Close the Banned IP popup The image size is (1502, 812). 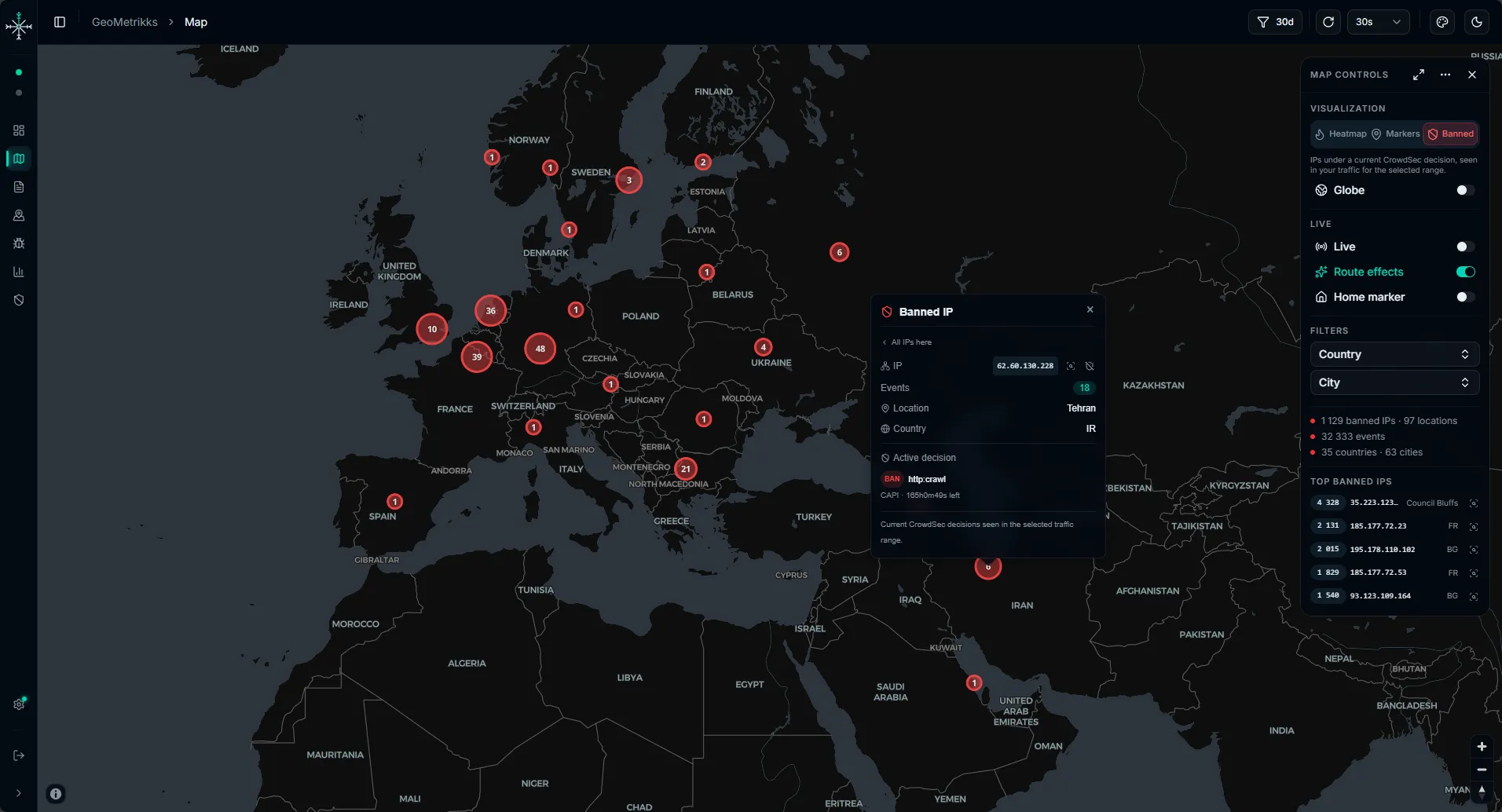[x=1090, y=309]
